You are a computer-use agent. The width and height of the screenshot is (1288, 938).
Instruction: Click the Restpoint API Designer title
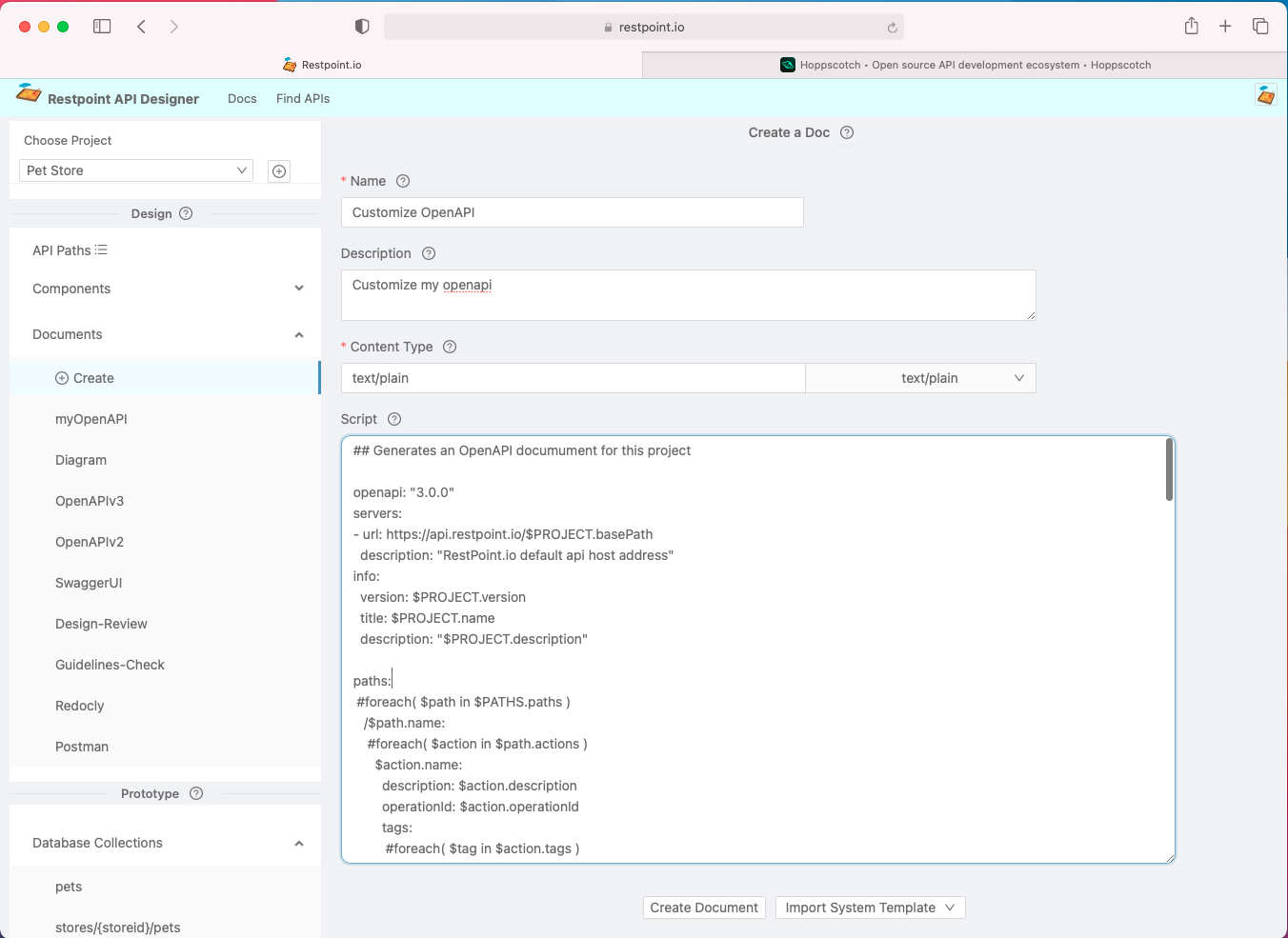(x=123, y=99)
